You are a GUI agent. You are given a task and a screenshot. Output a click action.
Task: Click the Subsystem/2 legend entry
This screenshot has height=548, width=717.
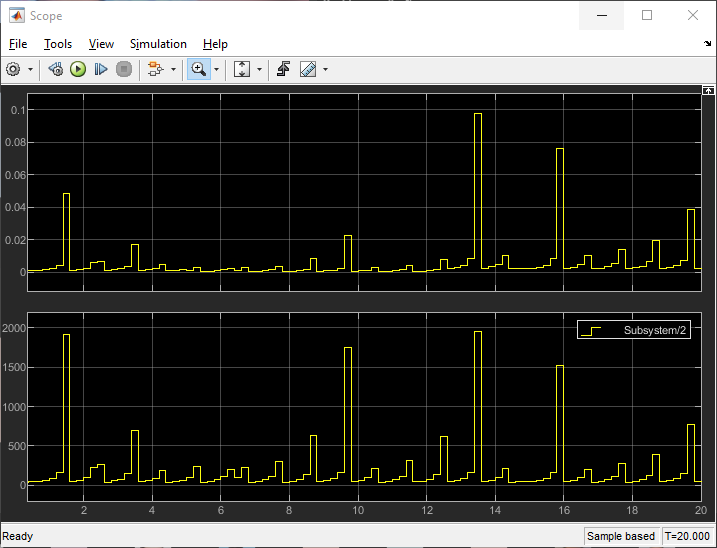click(x=634, y=330)
